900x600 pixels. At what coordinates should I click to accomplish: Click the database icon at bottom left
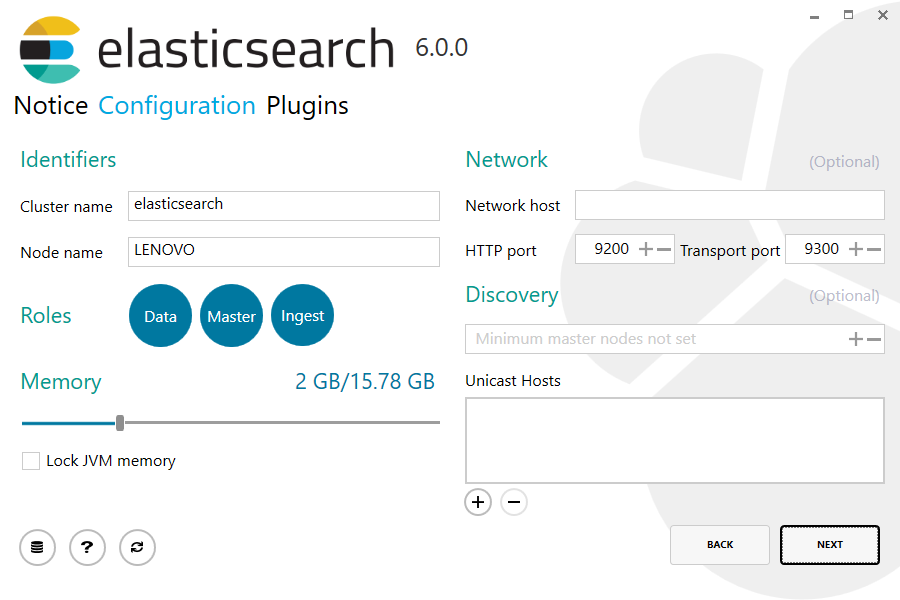[37, 547]
